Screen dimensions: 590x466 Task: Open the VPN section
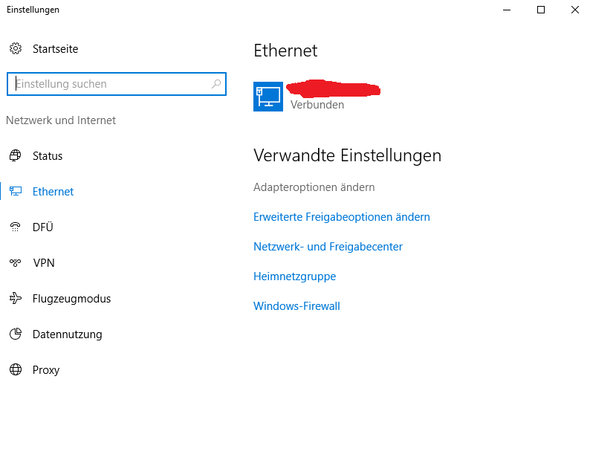44,263
